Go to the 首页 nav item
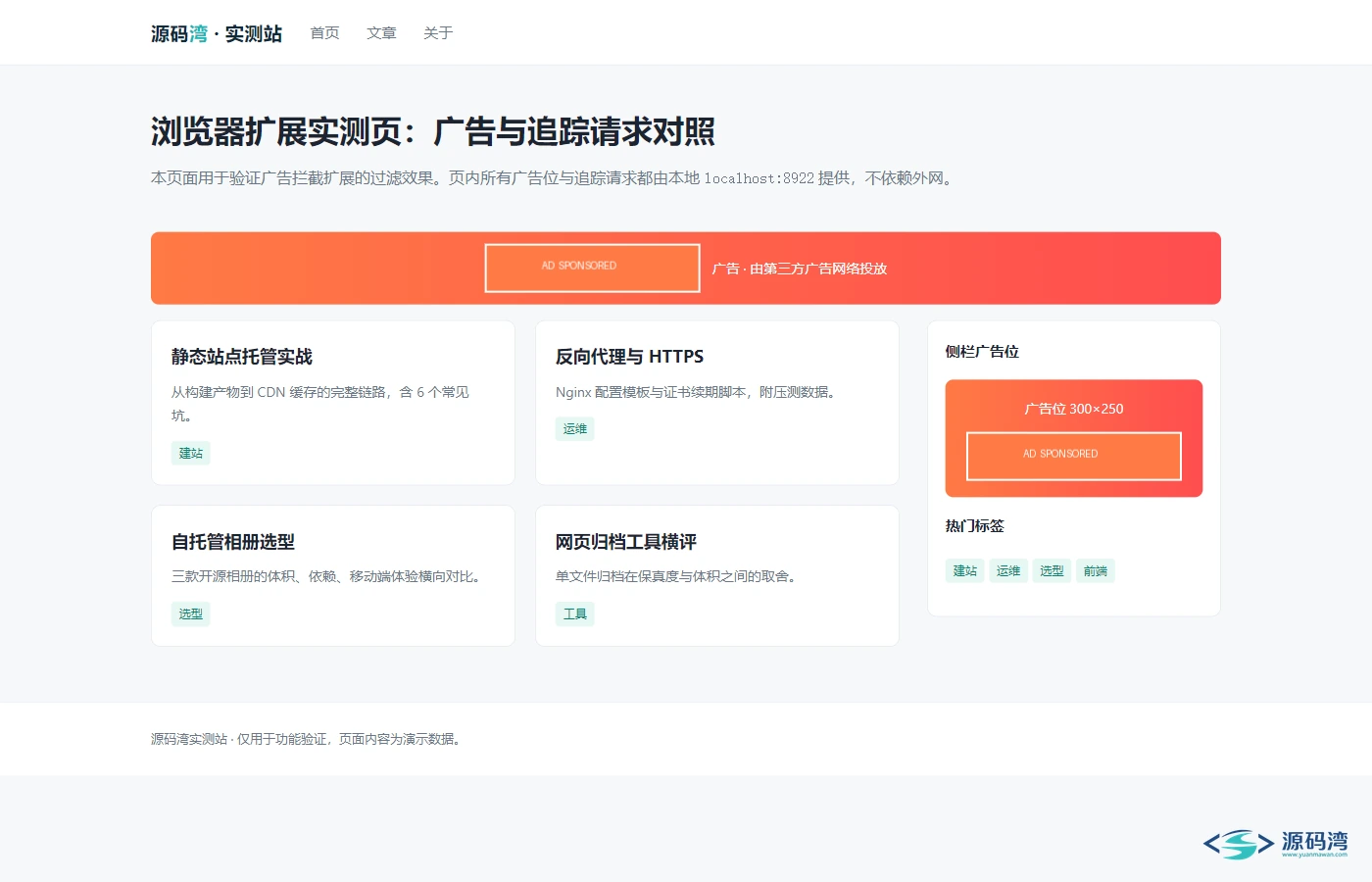 point(324,33)
